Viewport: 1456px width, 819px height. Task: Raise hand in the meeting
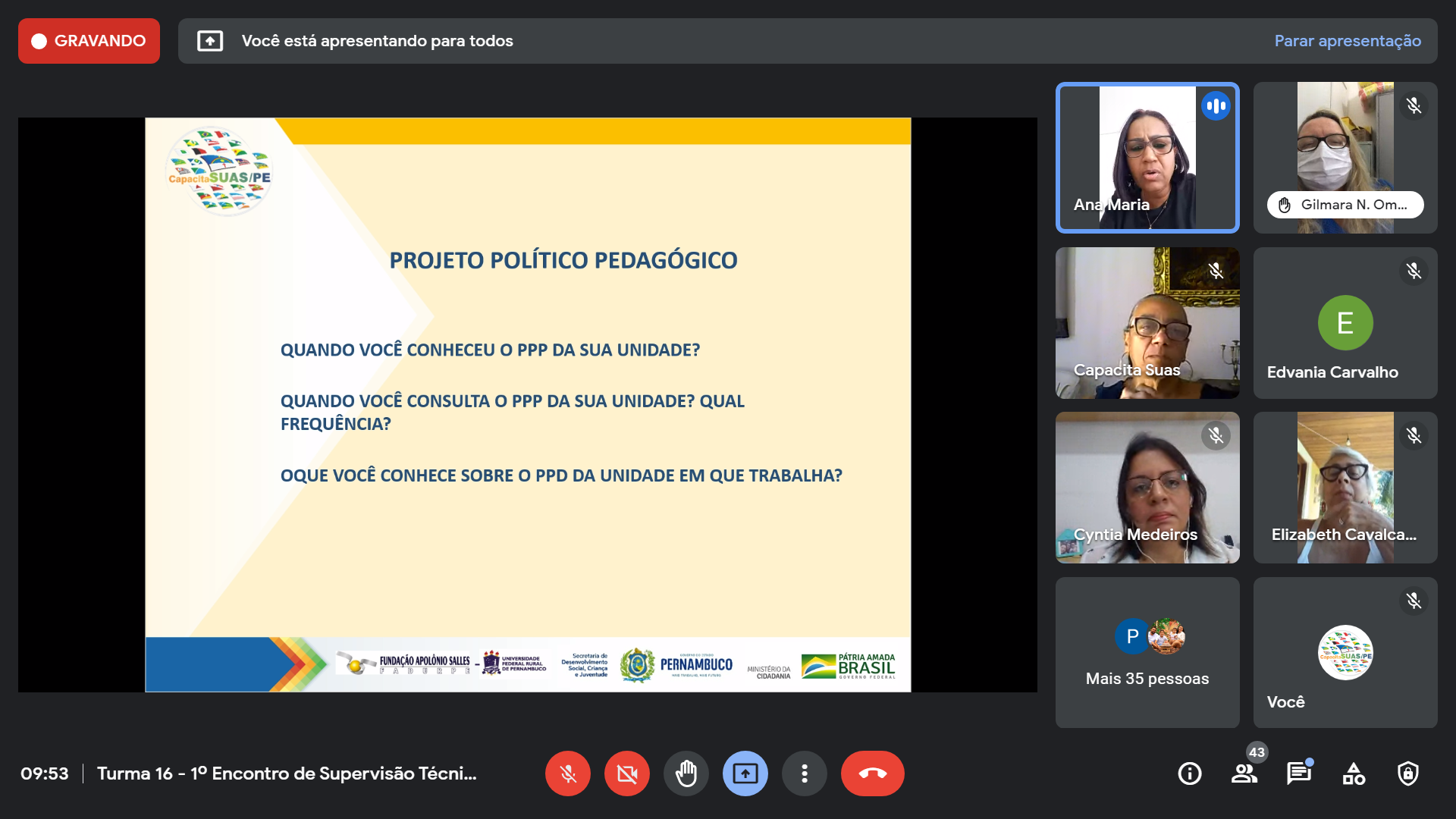tap(686, 773)
